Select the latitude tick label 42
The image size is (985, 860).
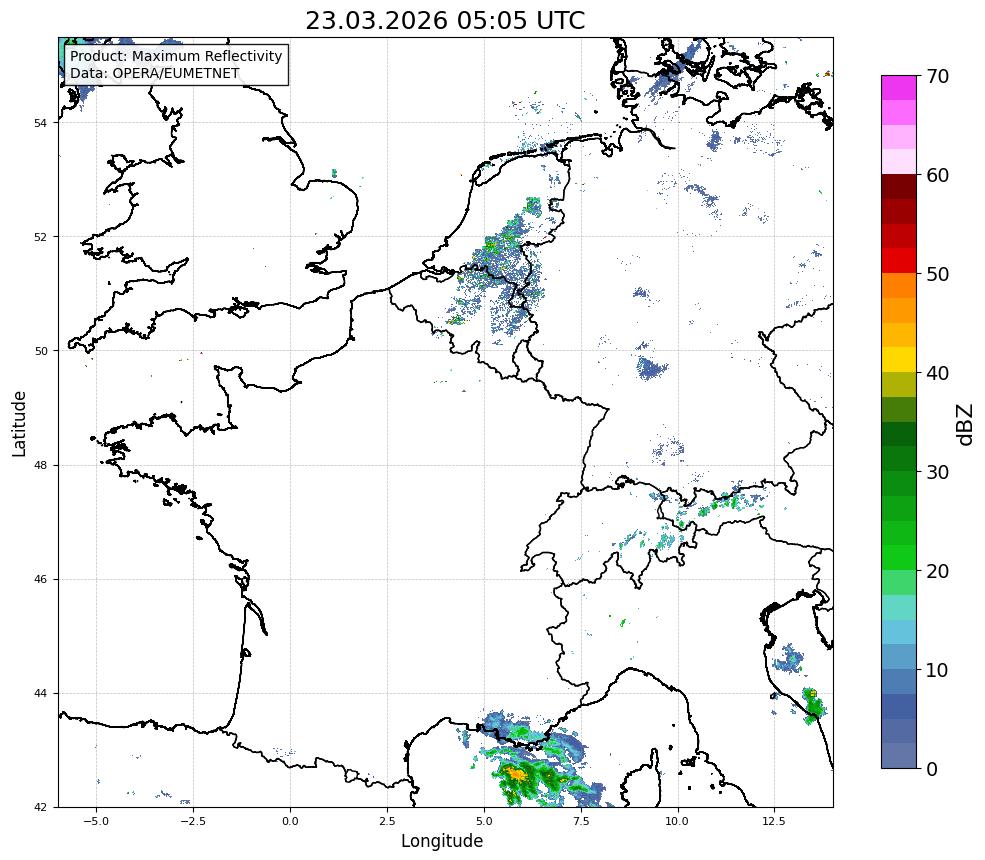click(x=40, y=807)
